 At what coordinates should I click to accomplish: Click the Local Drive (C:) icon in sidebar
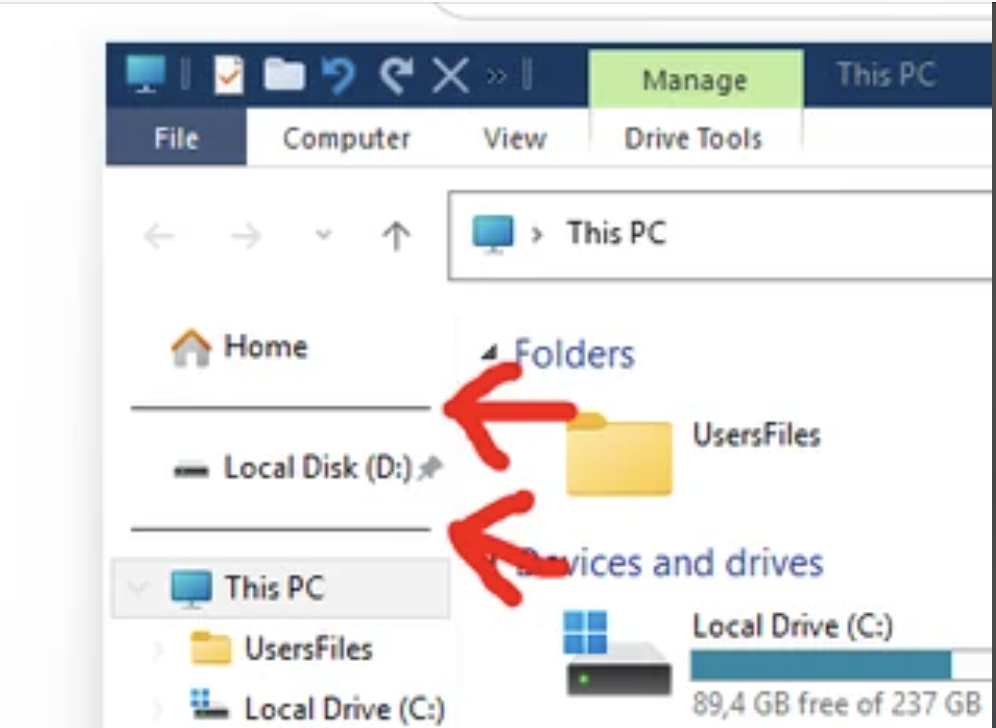point(210,704)
